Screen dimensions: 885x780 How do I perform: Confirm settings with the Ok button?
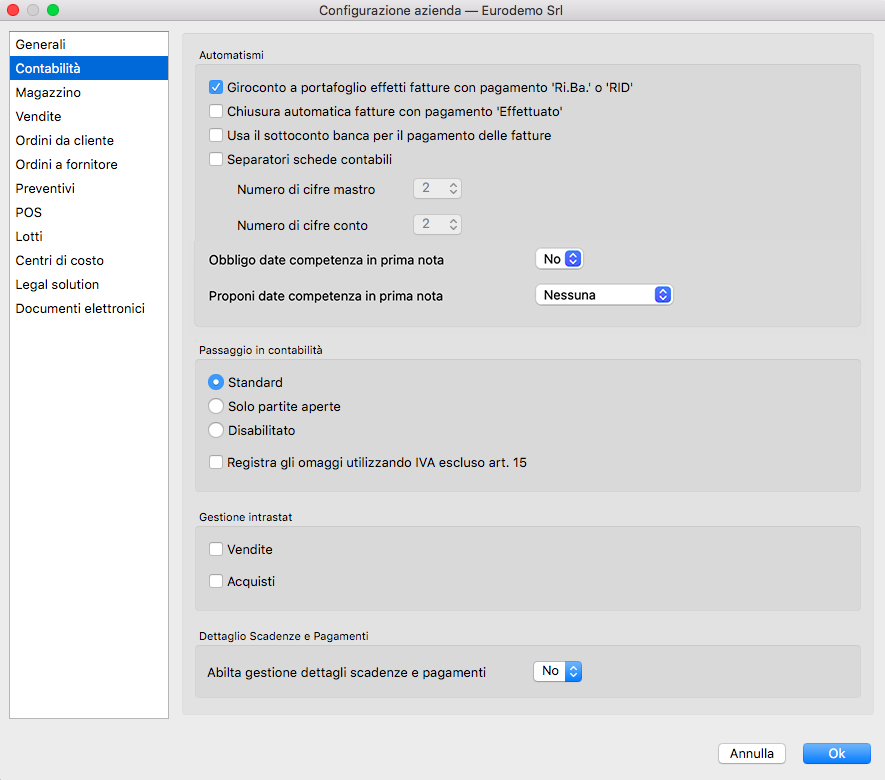coord(836,753)
